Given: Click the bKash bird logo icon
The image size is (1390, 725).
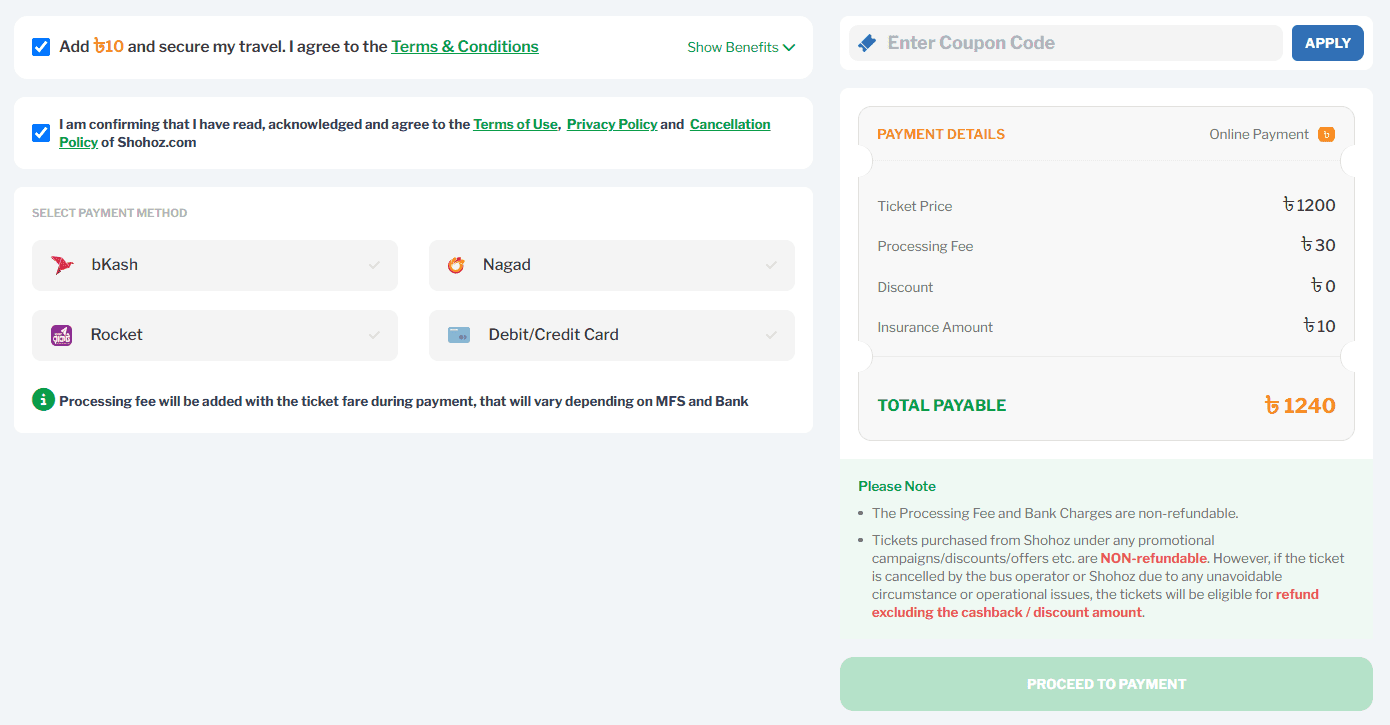Looking at the screenshot, I should coord(62,265).
